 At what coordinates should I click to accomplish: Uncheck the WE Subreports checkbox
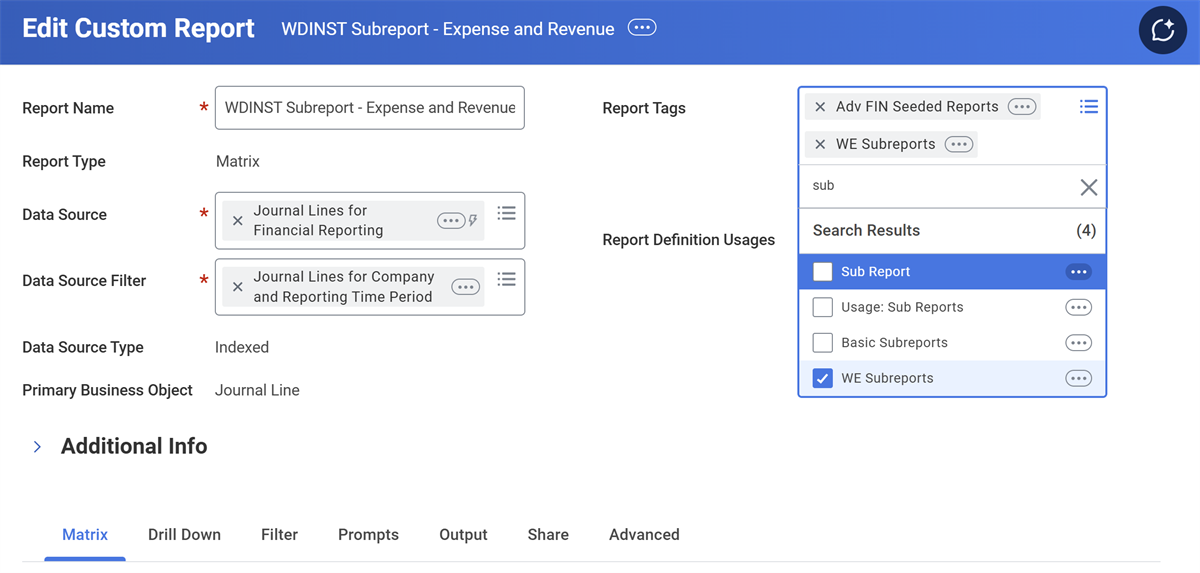tap(823, 378)
